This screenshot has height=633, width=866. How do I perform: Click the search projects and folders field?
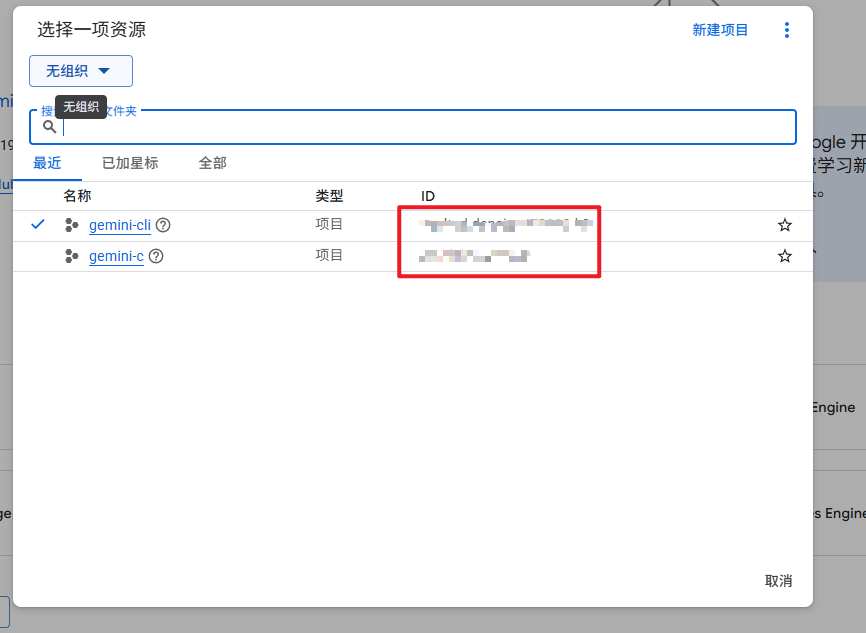tap(420, 127)
